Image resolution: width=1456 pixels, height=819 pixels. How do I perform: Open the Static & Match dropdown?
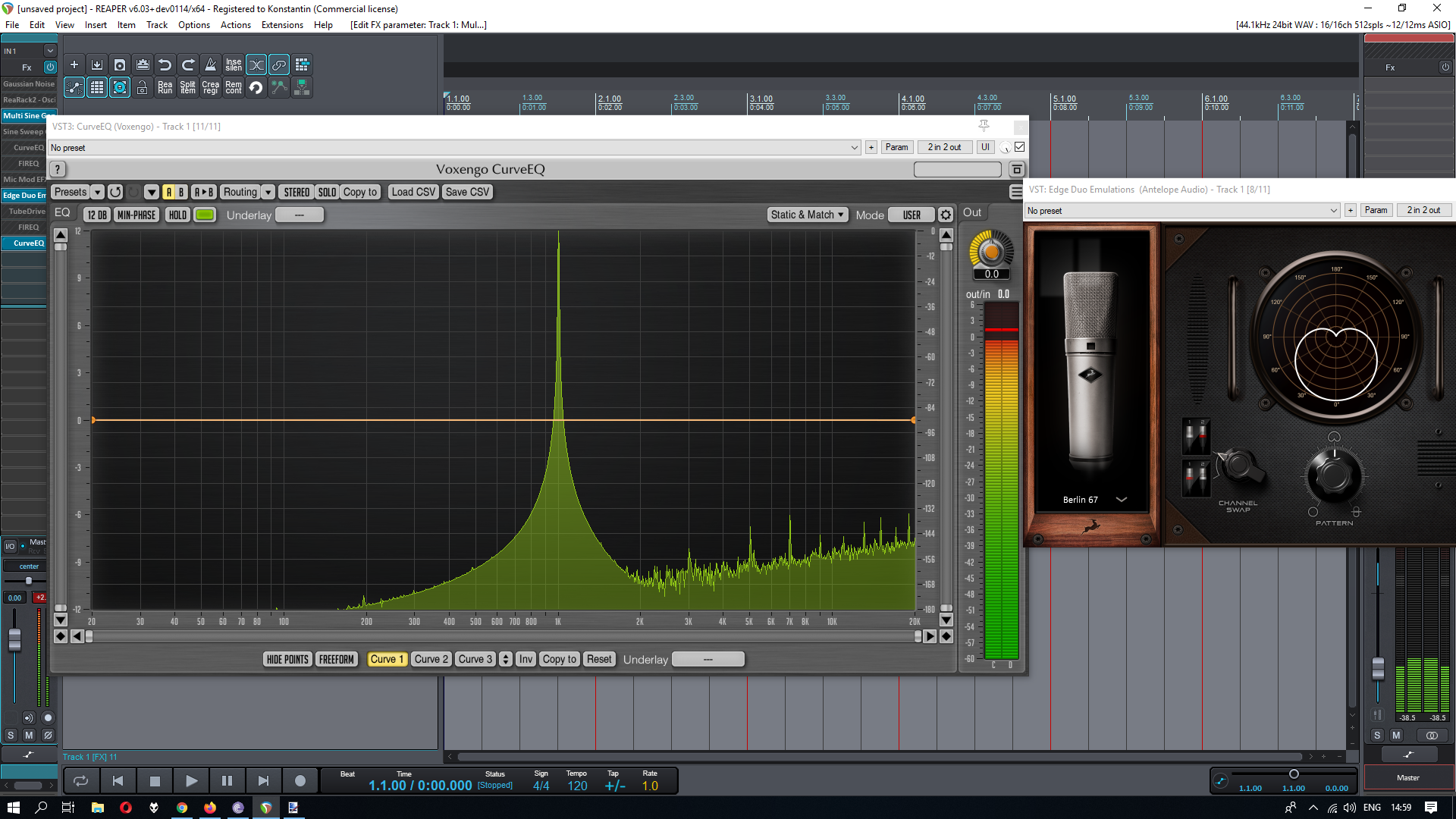(x=807, y=215)
